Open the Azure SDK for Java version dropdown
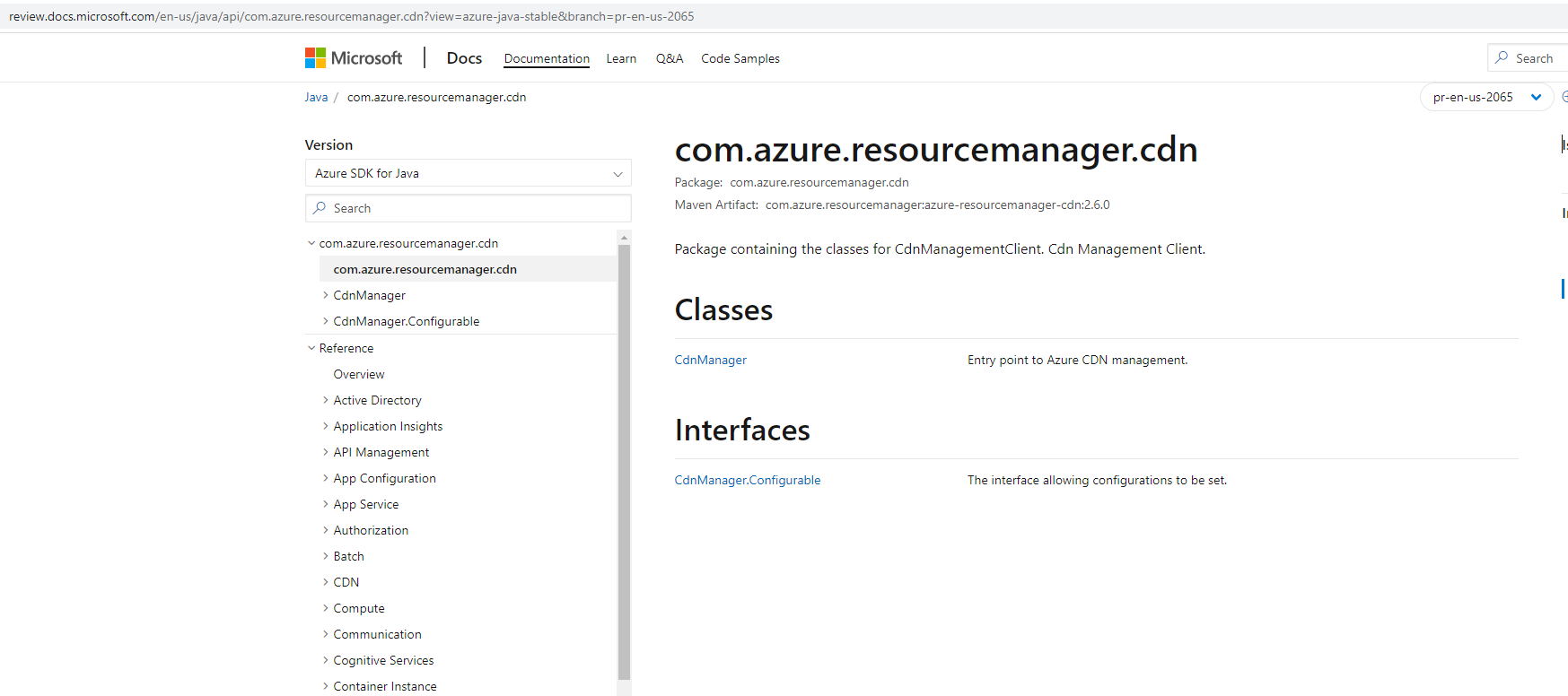1568x696 pixels. click(468, 173)
